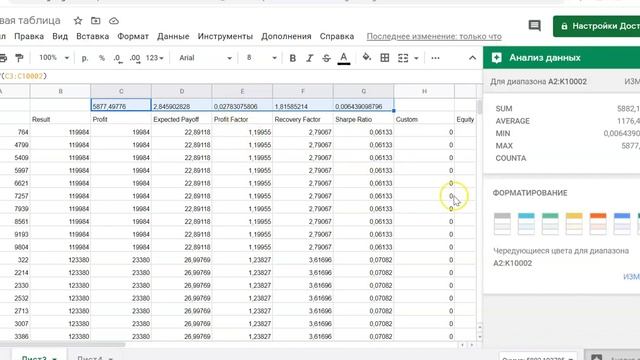Apply the blue alternating colors theme
Screen dimensions: 640x360
tap(622, 223)
